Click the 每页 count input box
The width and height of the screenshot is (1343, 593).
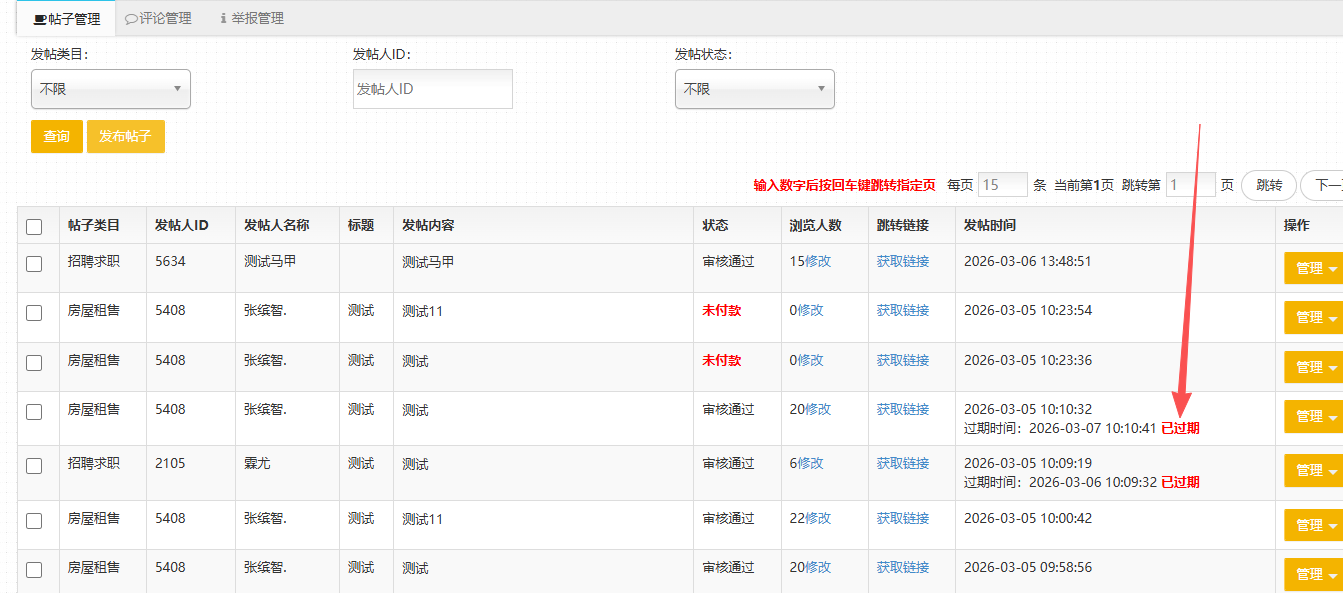click(1002, 185)
